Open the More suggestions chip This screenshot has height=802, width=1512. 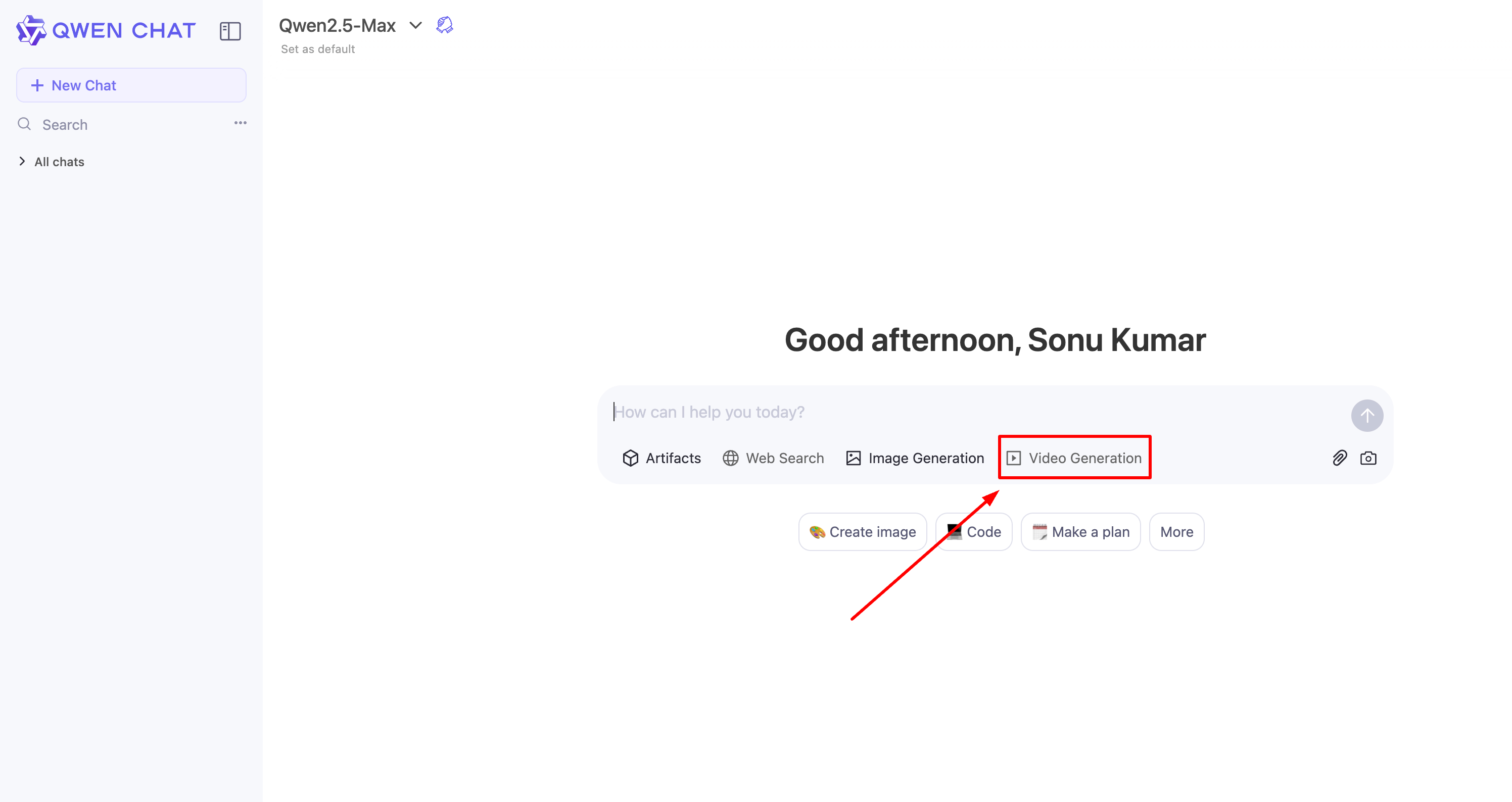[x=1176, y=532]
